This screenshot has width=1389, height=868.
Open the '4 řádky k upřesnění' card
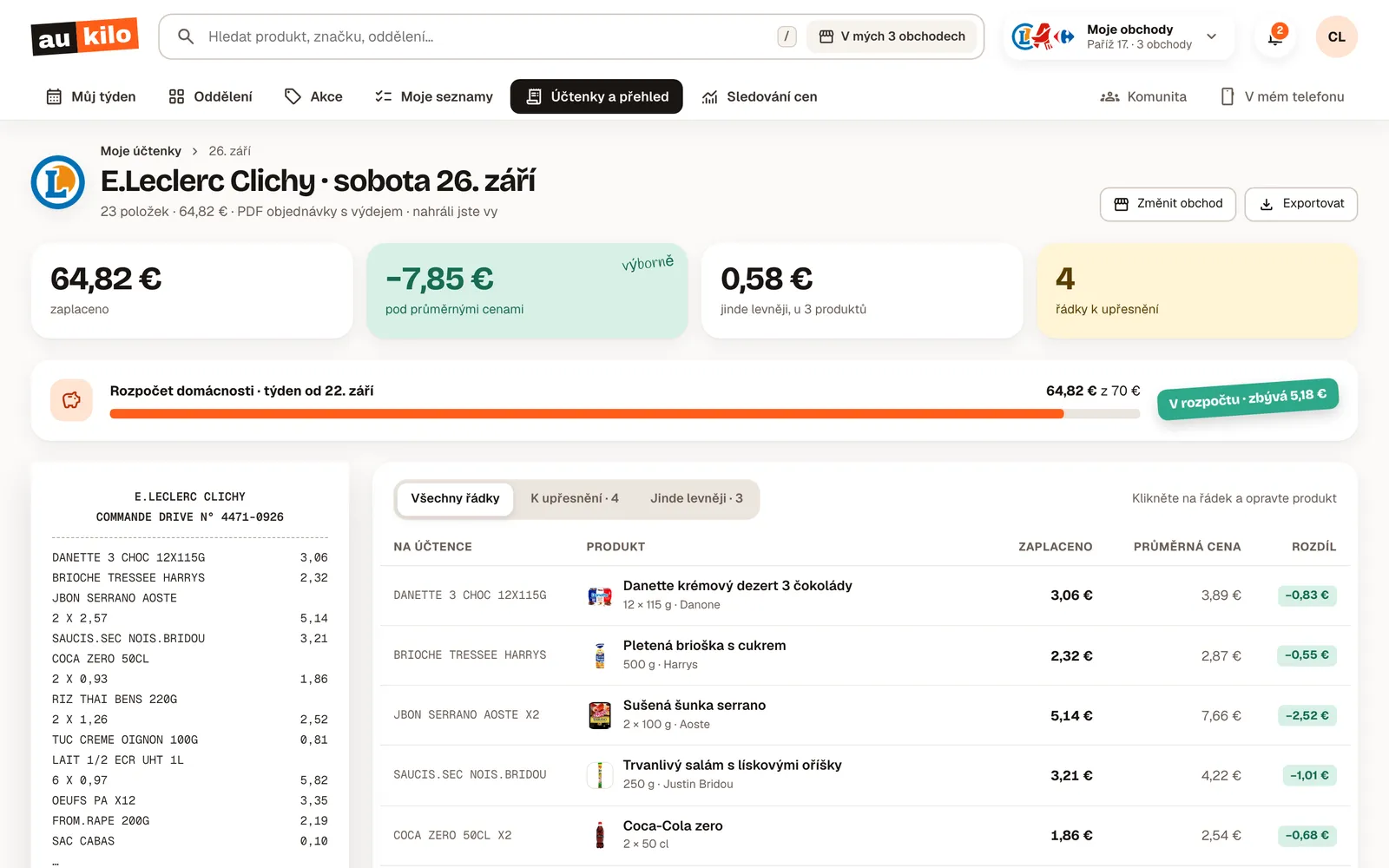point(1197,291)
